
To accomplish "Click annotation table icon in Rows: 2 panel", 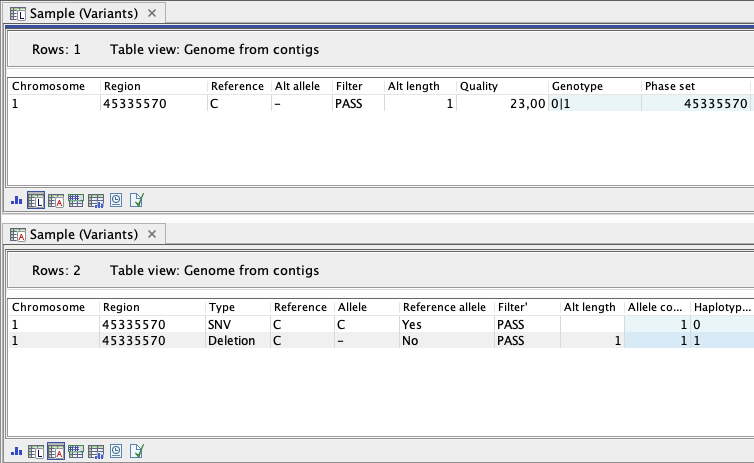I will [x=76, y=451].
